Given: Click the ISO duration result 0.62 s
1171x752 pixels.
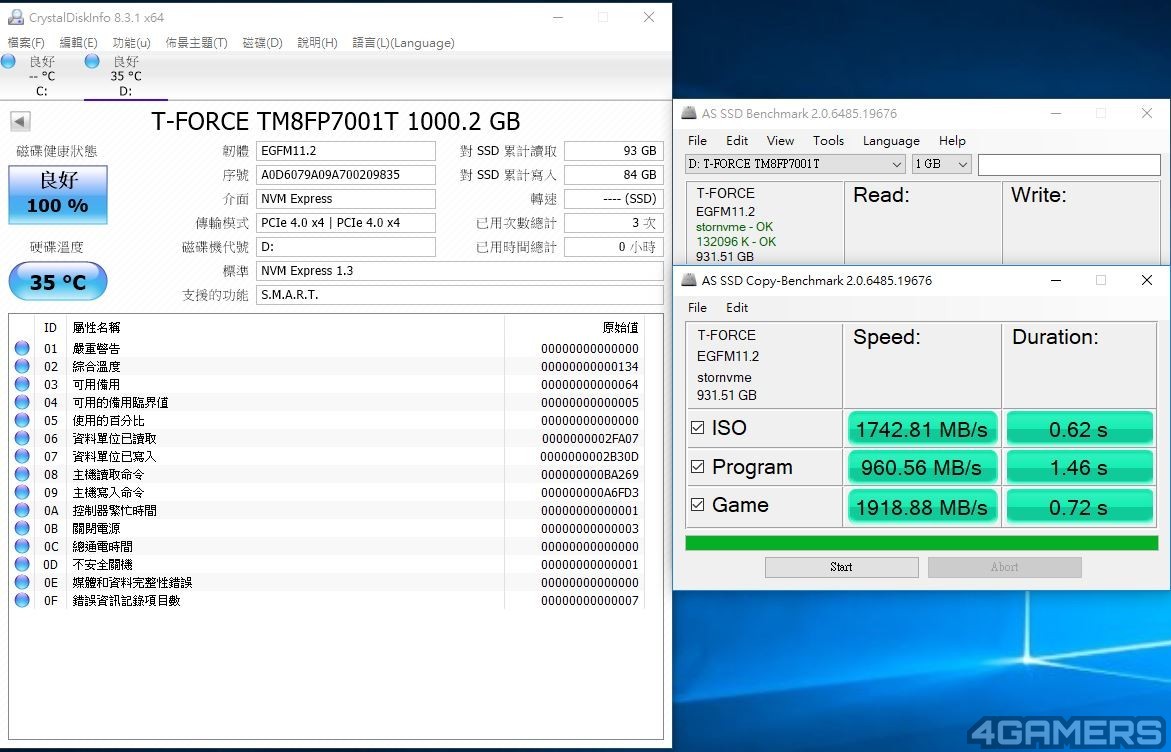Looking at the screenshot, I should (x=1079, y=429).
